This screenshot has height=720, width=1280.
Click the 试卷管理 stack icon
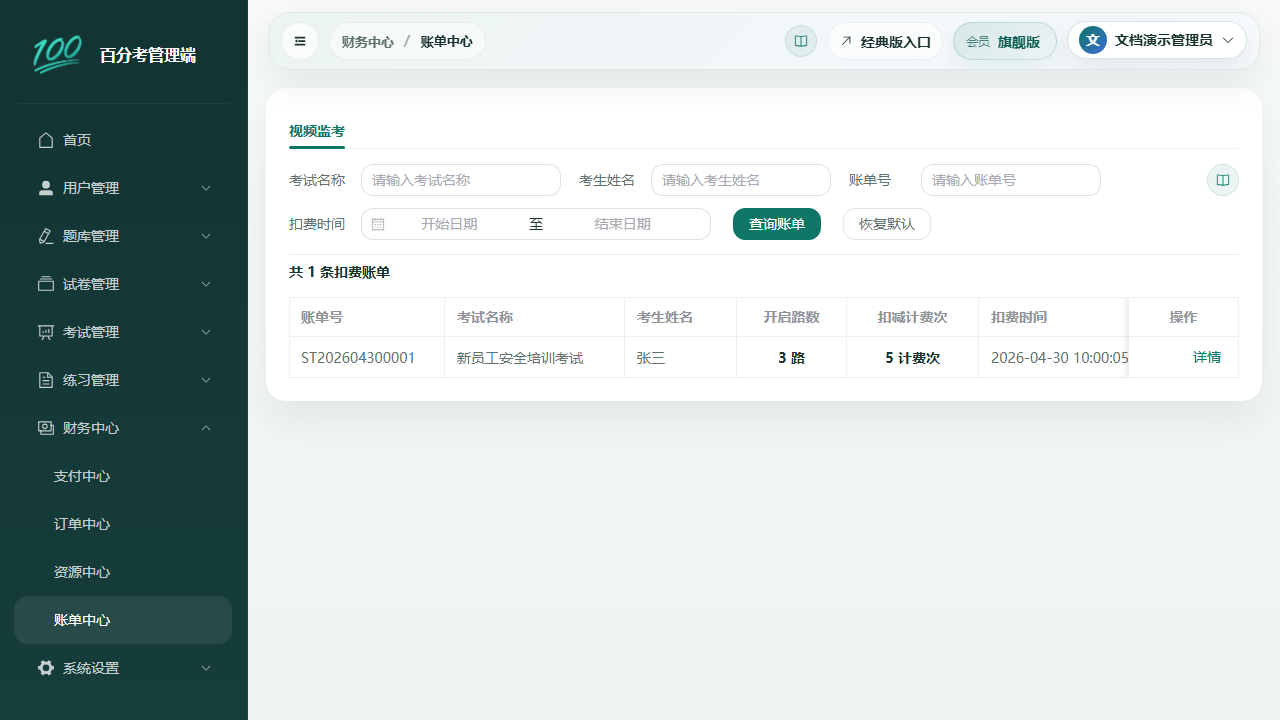(46, 284)
